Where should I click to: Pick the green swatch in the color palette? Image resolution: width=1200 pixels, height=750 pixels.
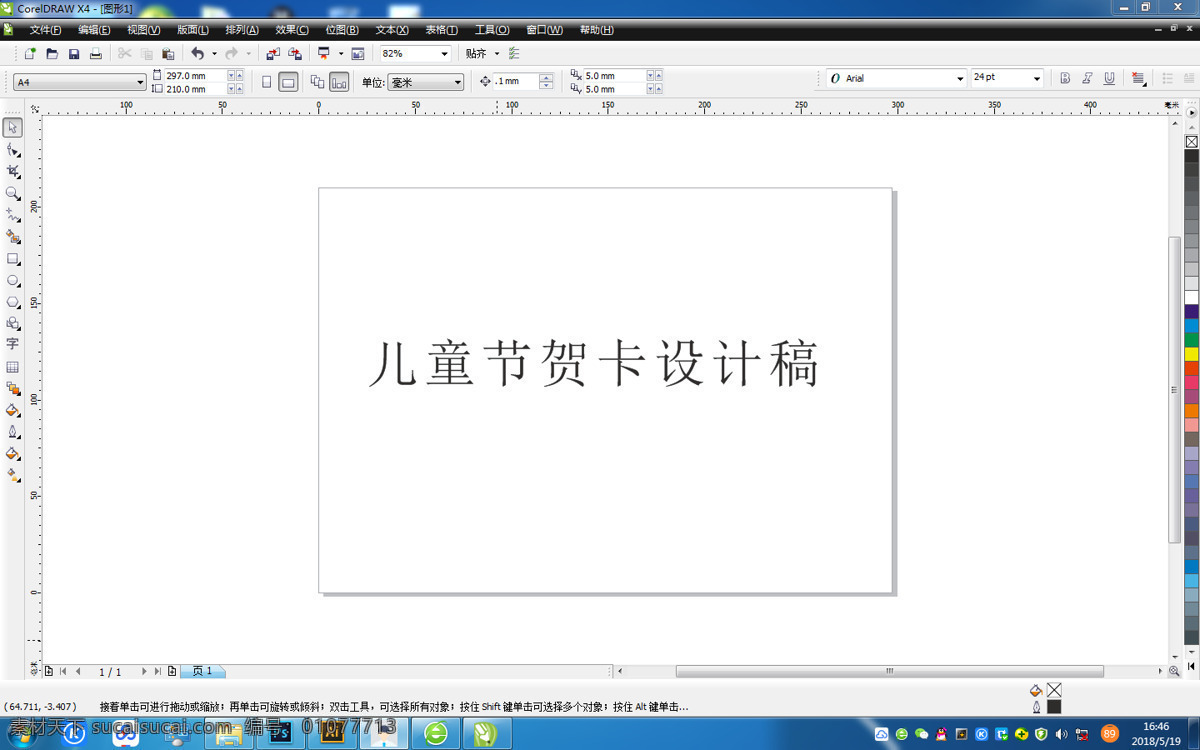point(1191,340)
